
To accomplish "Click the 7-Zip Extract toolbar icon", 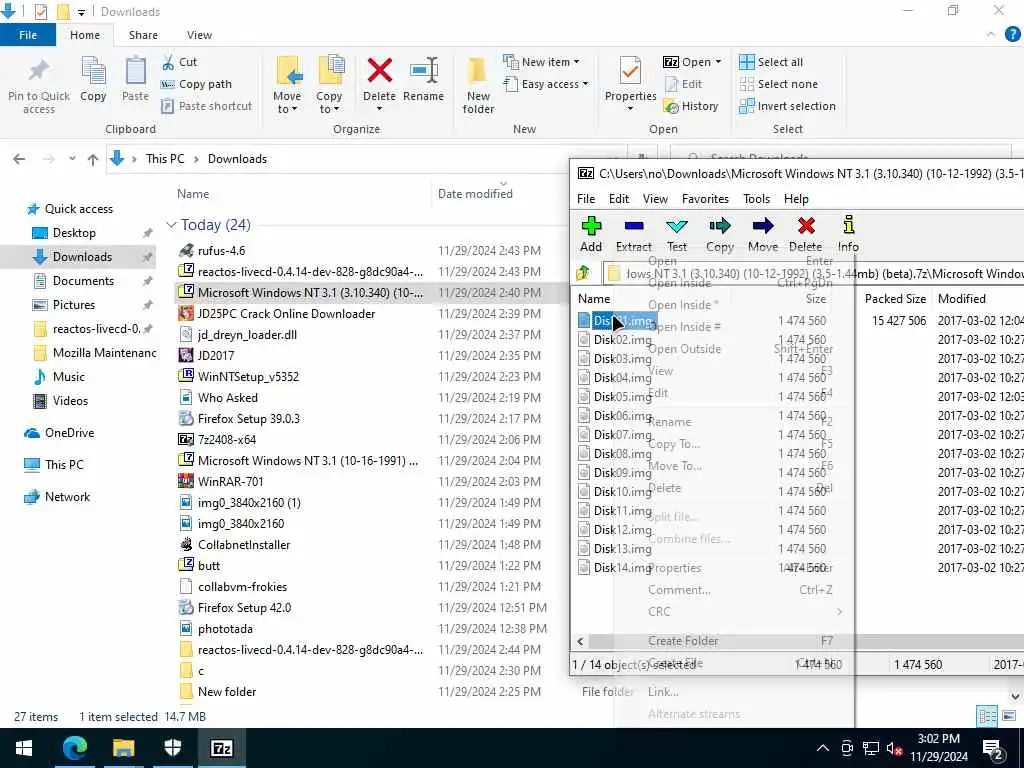I will coord(633,226).
